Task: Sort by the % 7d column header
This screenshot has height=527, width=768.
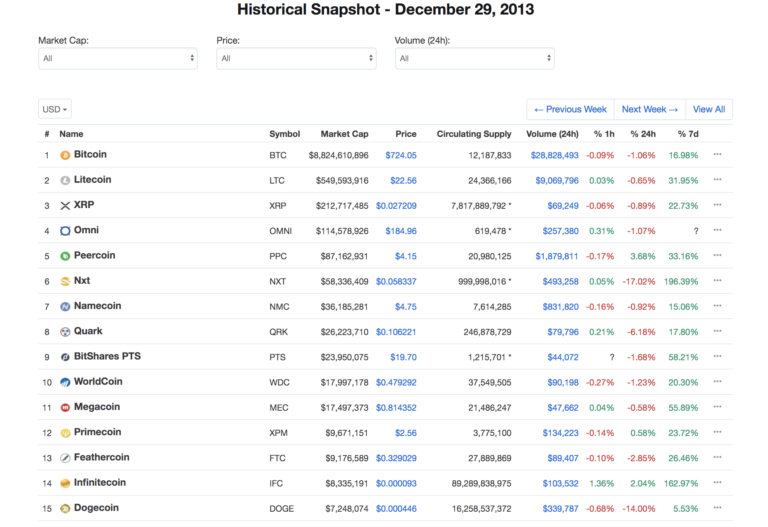Action: (688, 134)
